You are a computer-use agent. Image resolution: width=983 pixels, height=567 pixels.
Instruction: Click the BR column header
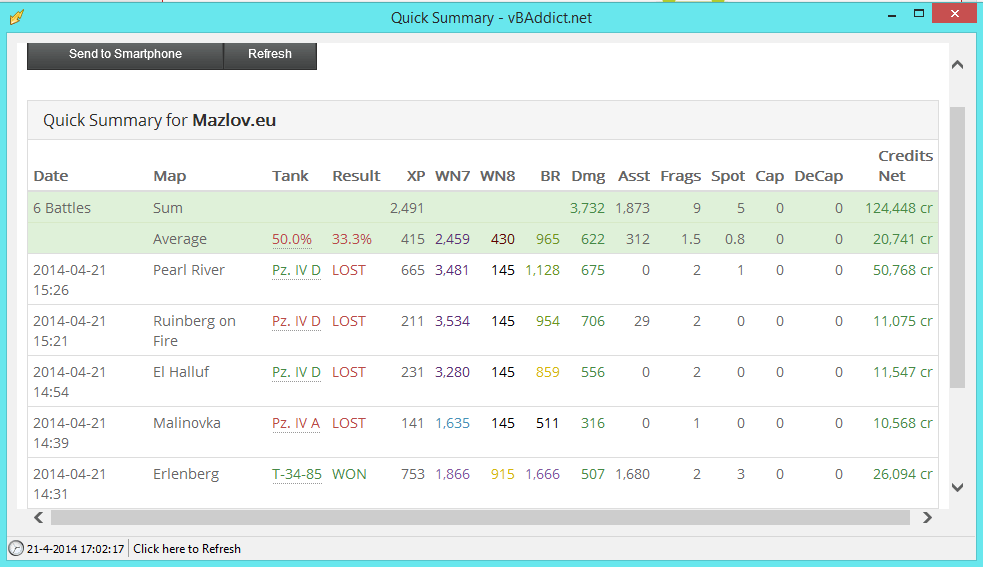[x=550, y=176]
